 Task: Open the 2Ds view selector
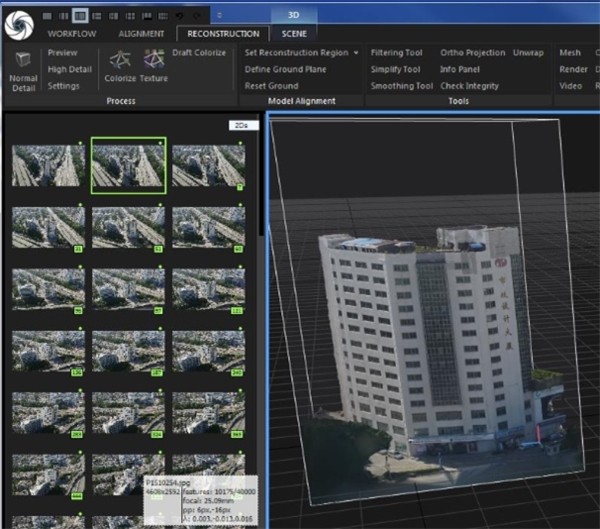pyautogui.click(x=243, y=125)
